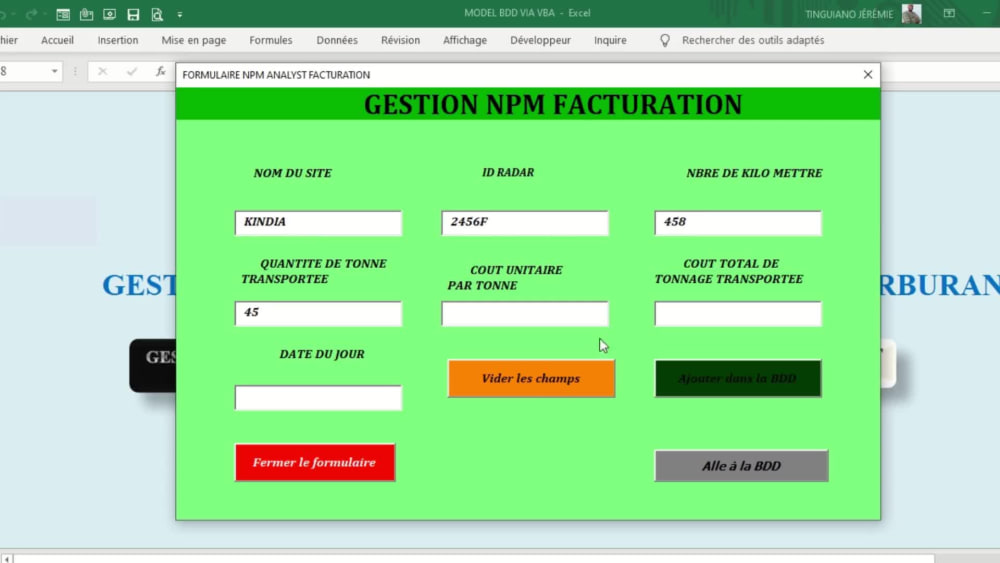Click the Save icon in the Quick Access Toolbar
The height and width of the screenshot is (563, 1000).
(x=133, y=14)
